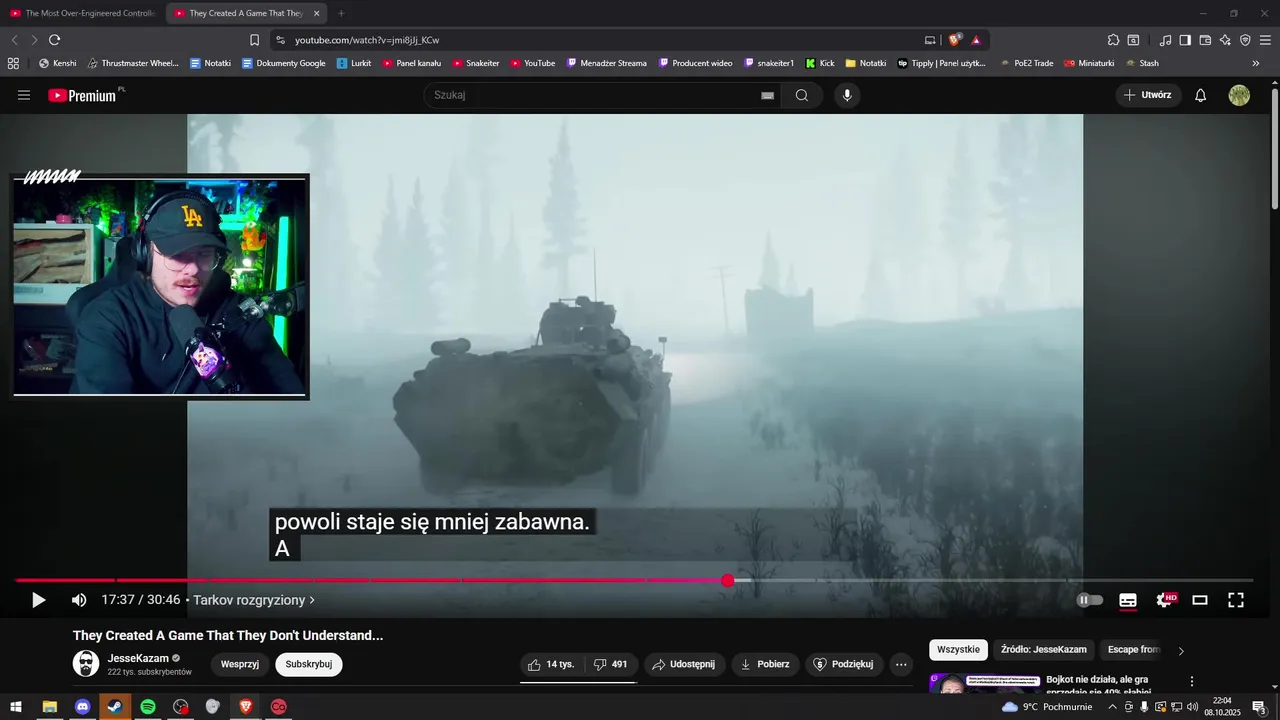Open Spotify from the taskbar
Screen dimensions: 1280x720
148,707
